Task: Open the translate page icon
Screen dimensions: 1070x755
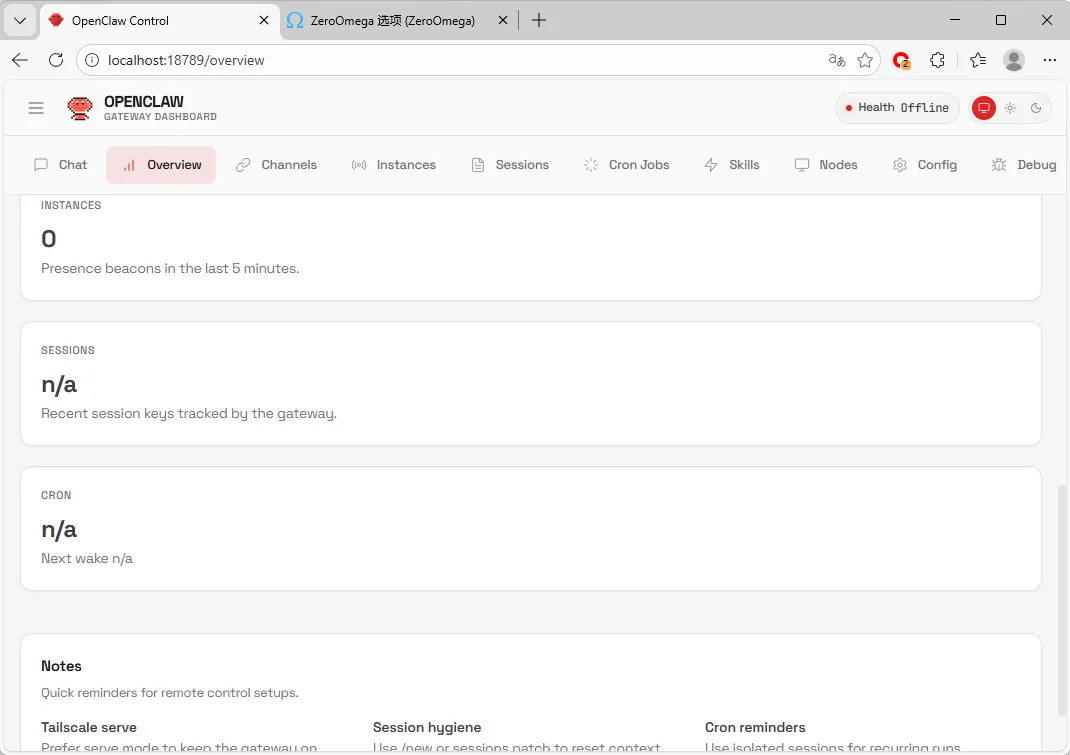Action: coord(837,60)
